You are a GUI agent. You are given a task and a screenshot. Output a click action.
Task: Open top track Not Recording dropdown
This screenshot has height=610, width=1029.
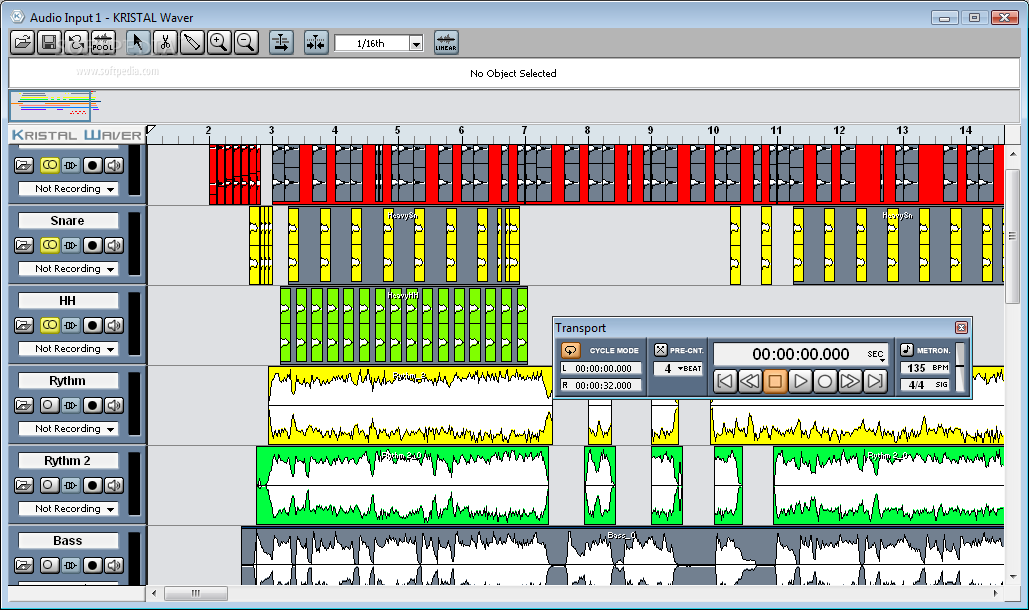coord(68,188)
